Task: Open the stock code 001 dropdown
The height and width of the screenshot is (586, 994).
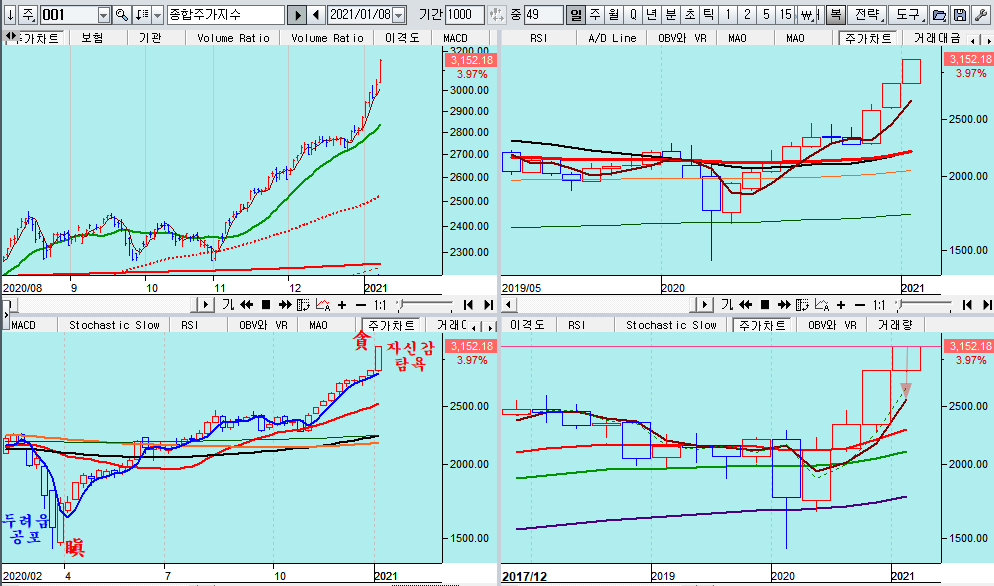Action: (104, 15)
